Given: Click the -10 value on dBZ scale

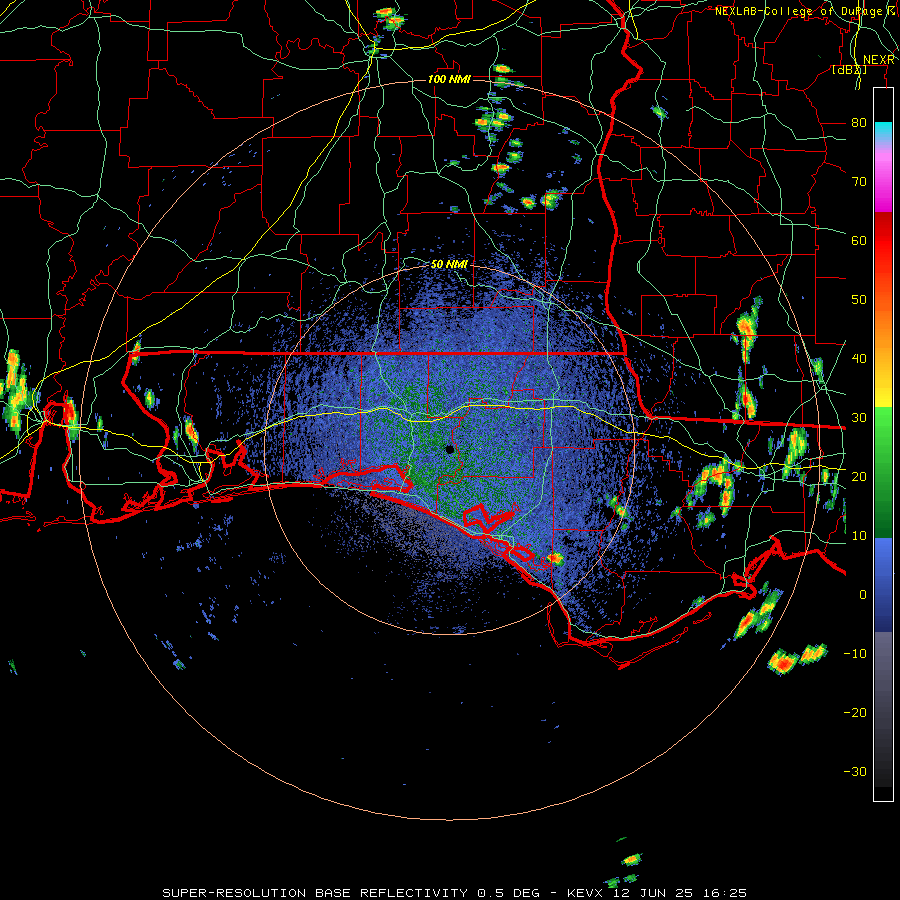Looking at the screenshot, I should point(855,654).
